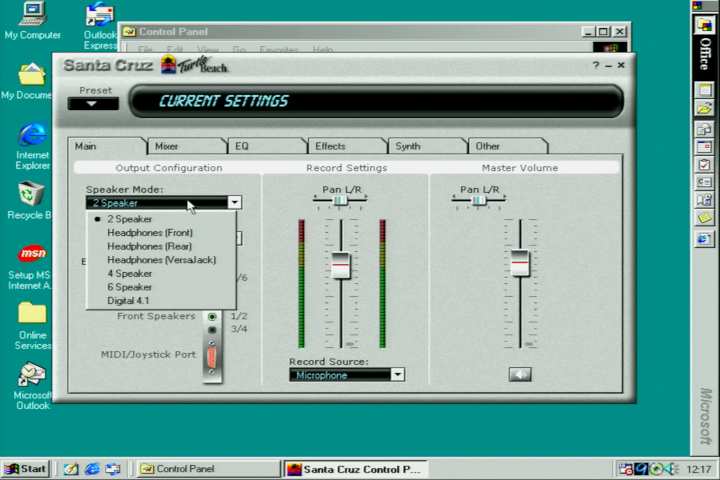Open the Preset dropdown
This screenshot has width=720, height=480.
[x=93, y=104]
